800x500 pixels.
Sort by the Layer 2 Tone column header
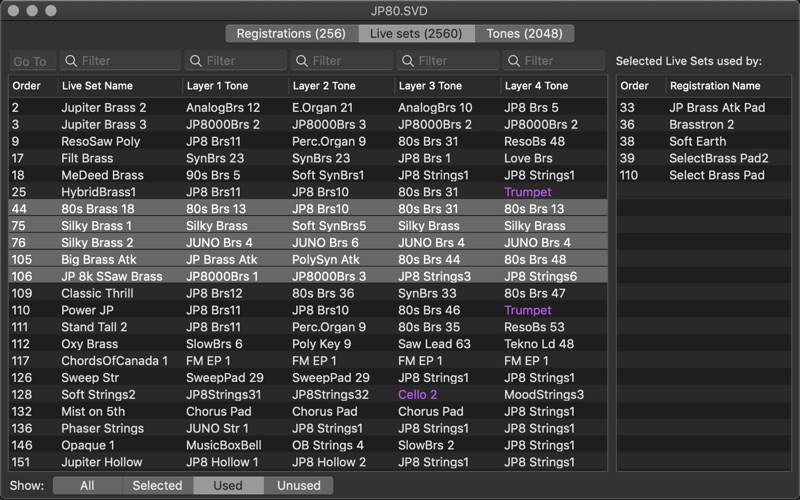tap(341, 86)
